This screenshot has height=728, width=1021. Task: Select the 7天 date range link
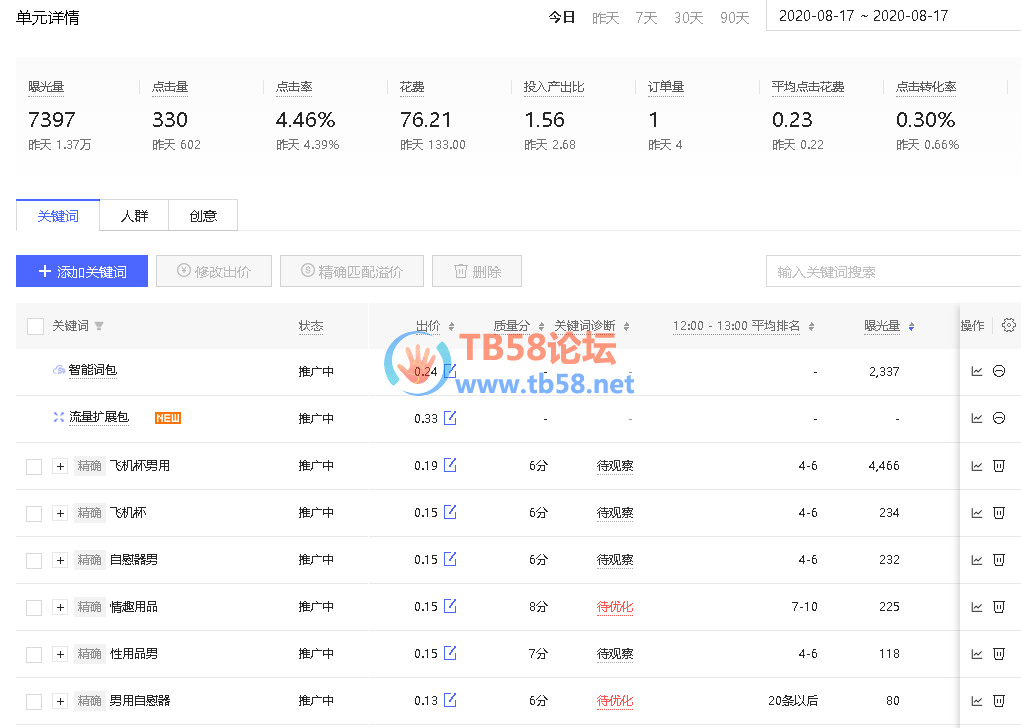646,17
